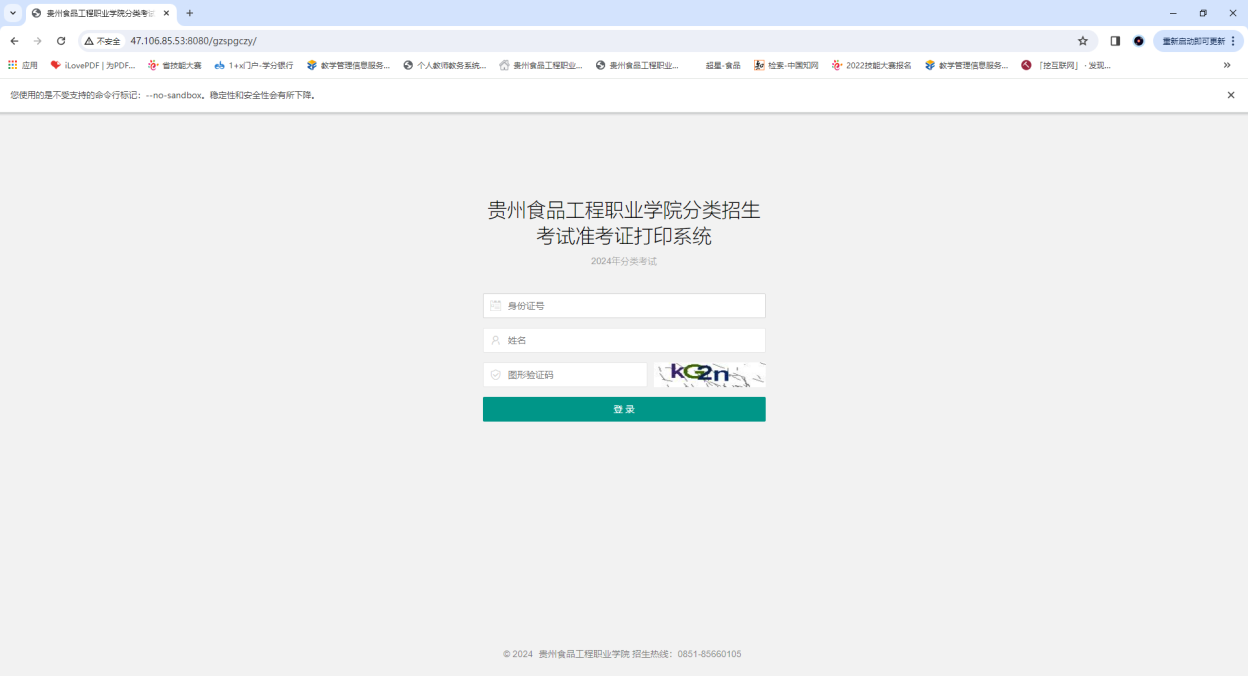This screenshot has height=676, width=1248.
Task: Open 贵州食品工程职业 bookmark with globe icon
Action: (x=637, y=65)
